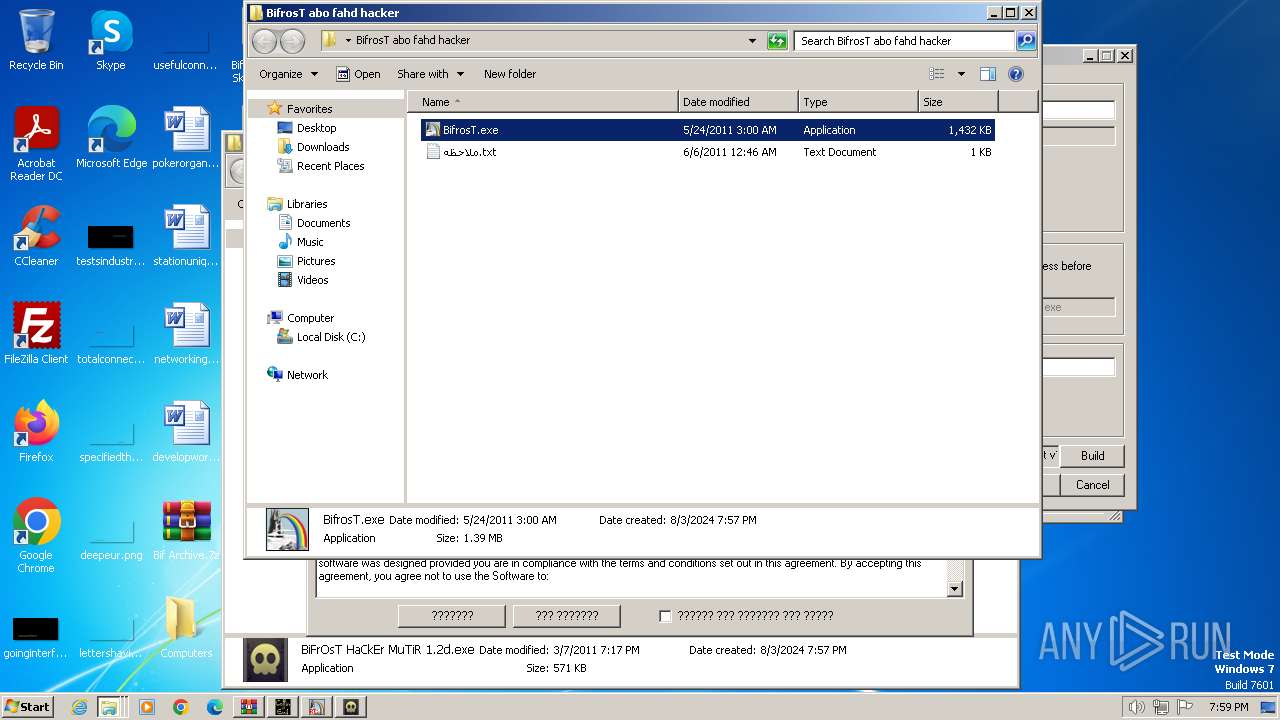Sort by Size column header
The image size is (1280, 720).
(x=958, y=102)
